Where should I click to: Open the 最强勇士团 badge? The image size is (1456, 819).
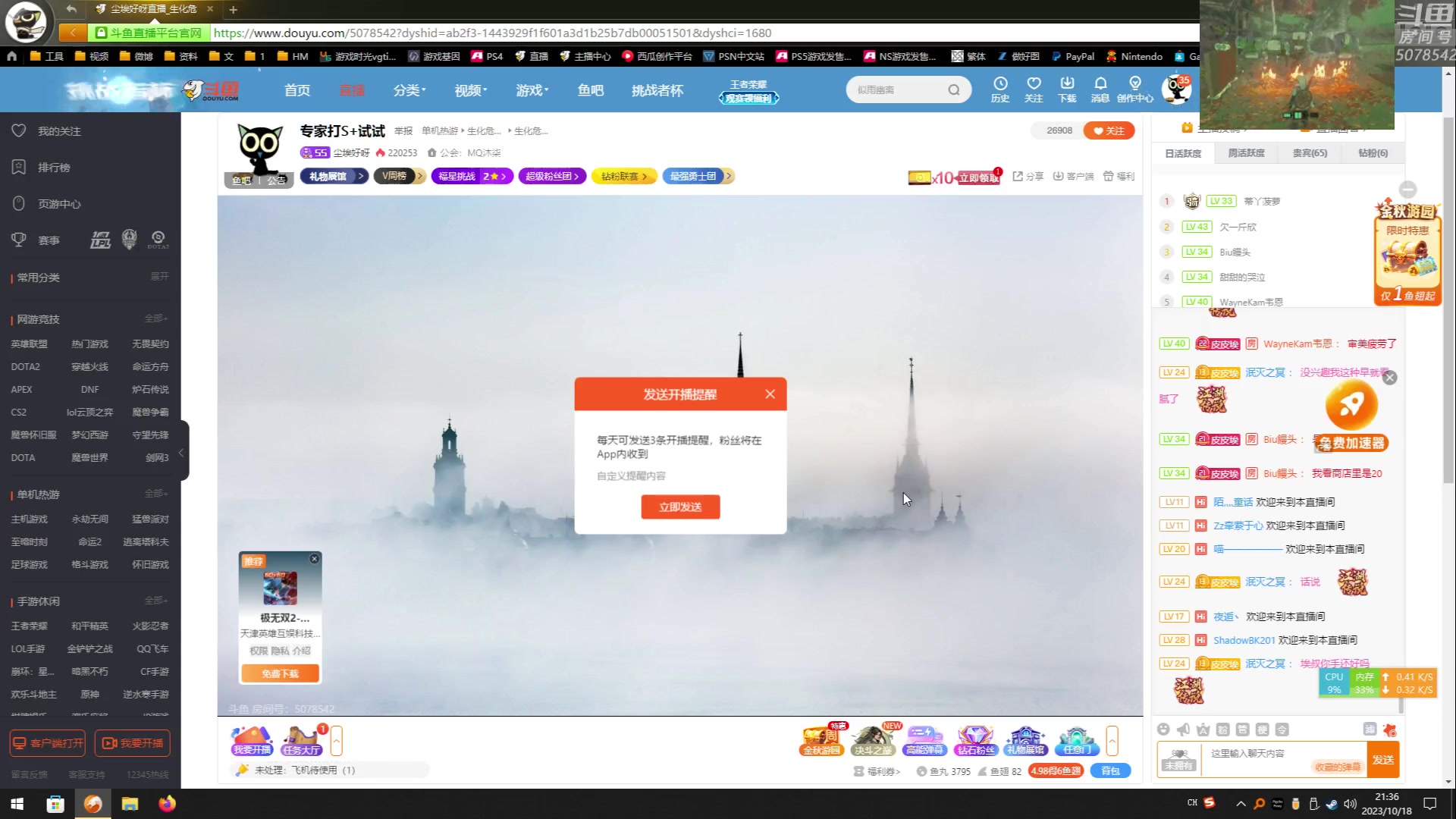pyautogui.click(x=698, y=176)
